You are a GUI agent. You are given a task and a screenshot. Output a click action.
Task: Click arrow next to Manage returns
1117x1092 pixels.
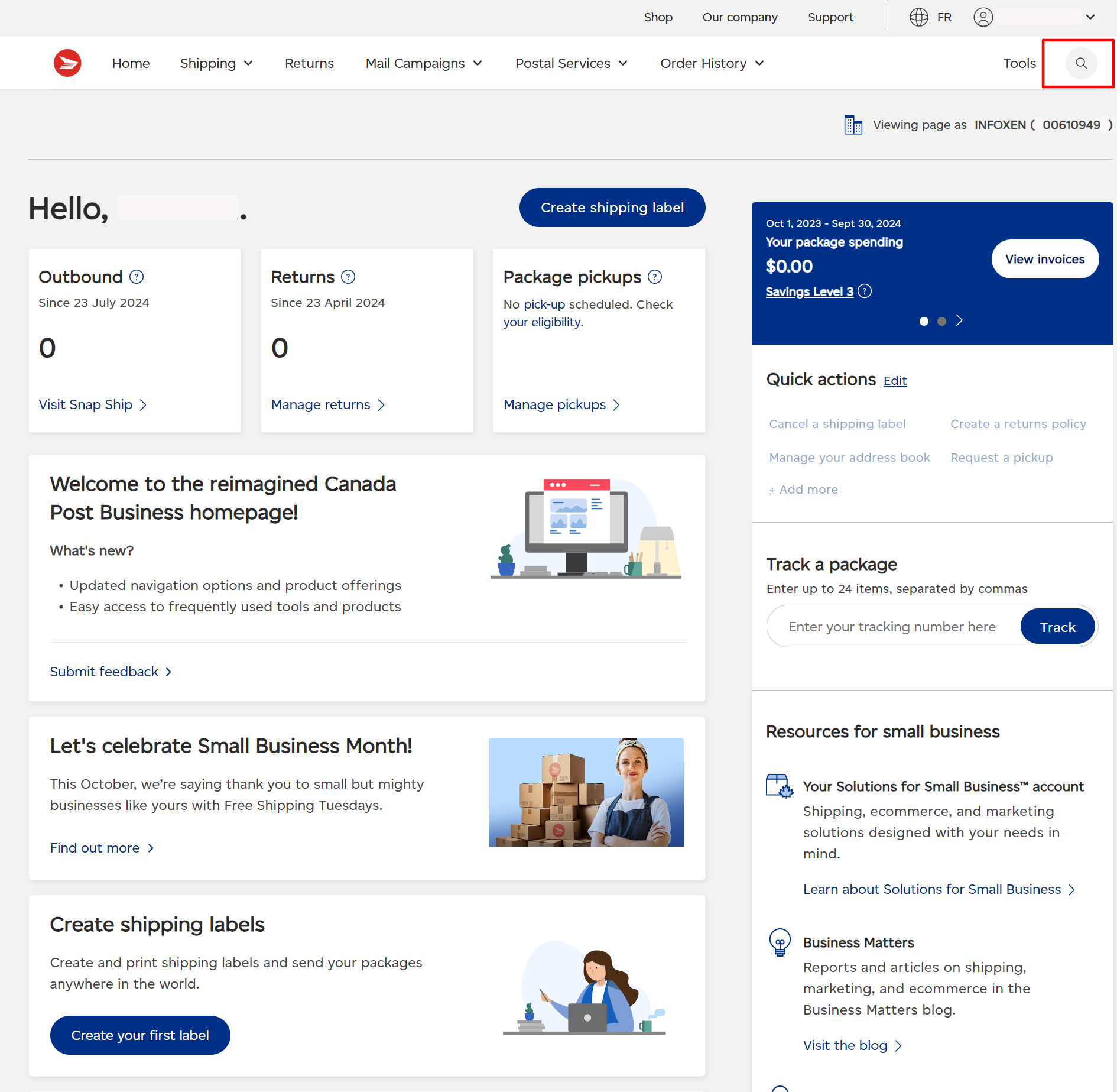381,405
